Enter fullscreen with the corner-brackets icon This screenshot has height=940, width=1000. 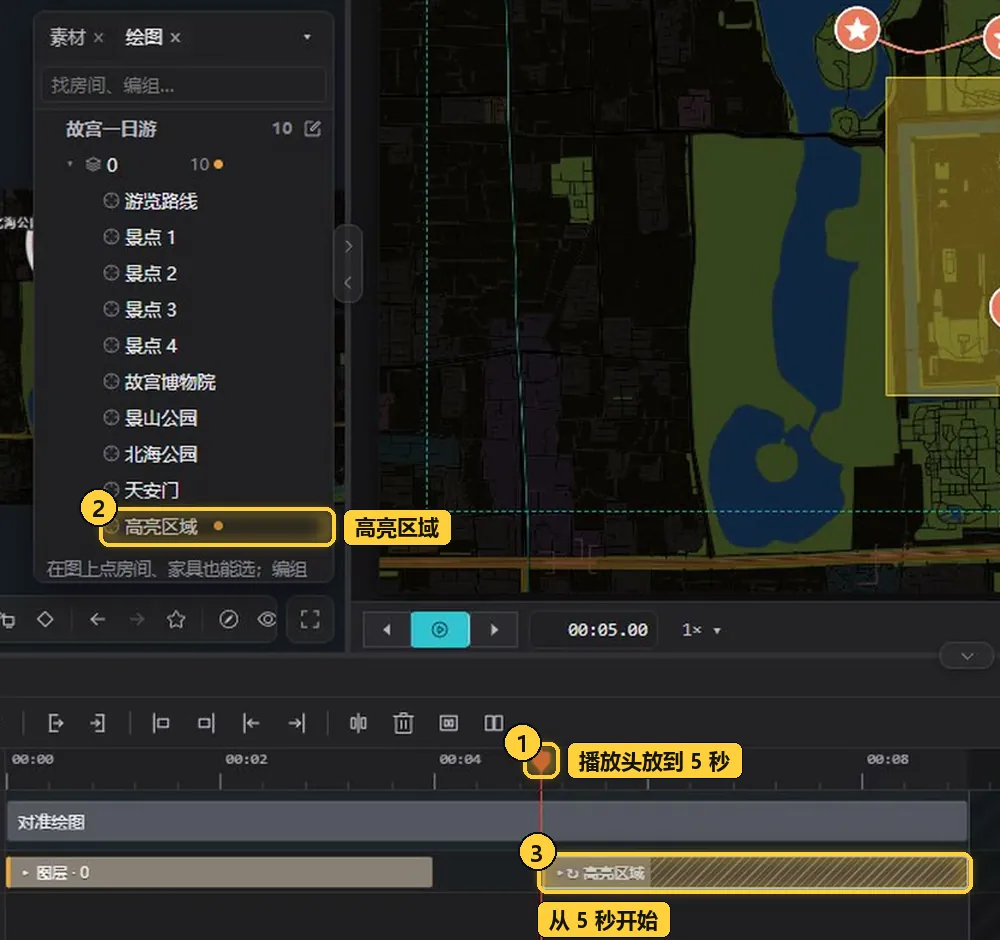[310, 619]
